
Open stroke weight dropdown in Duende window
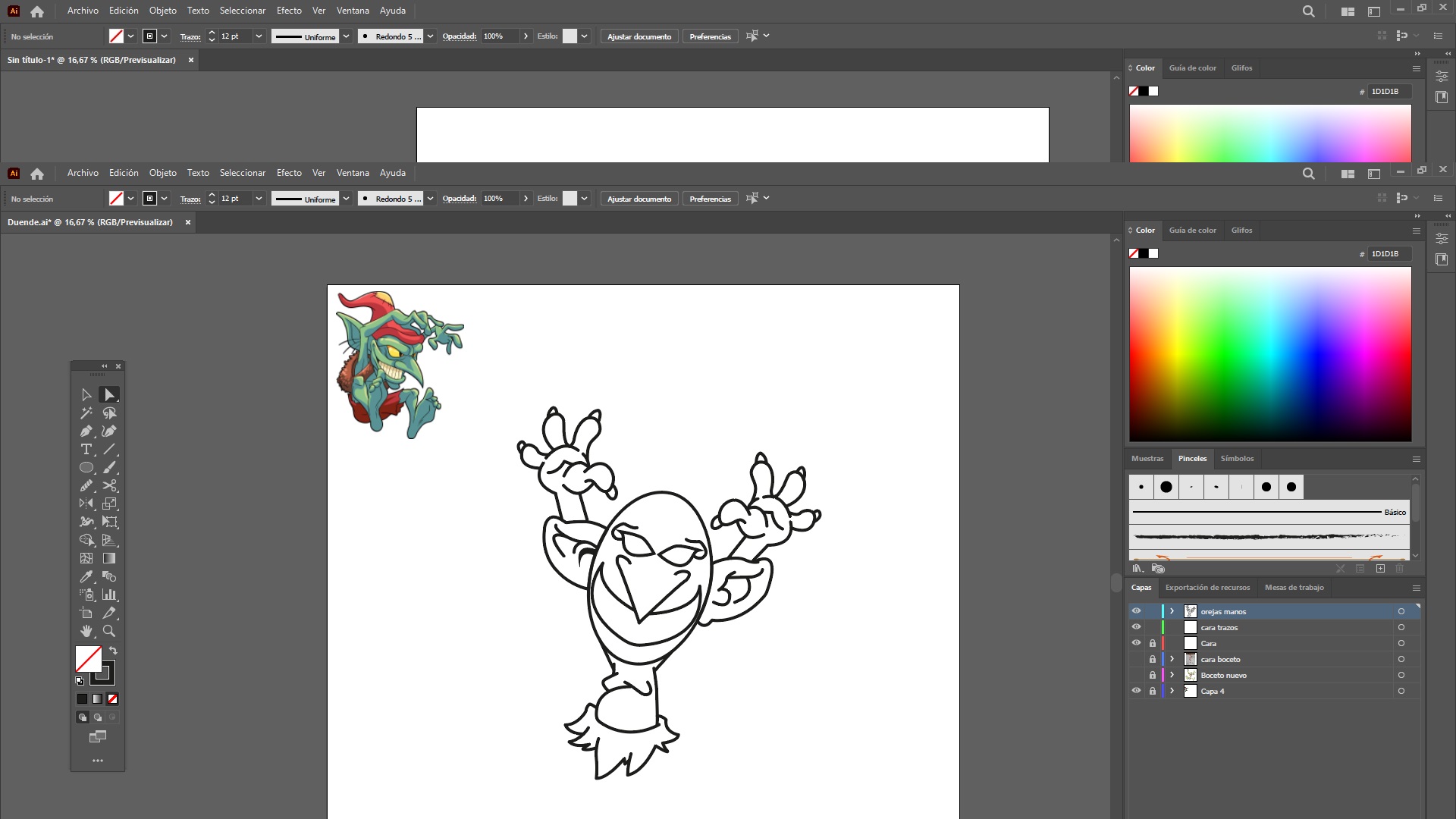[259, 199]
